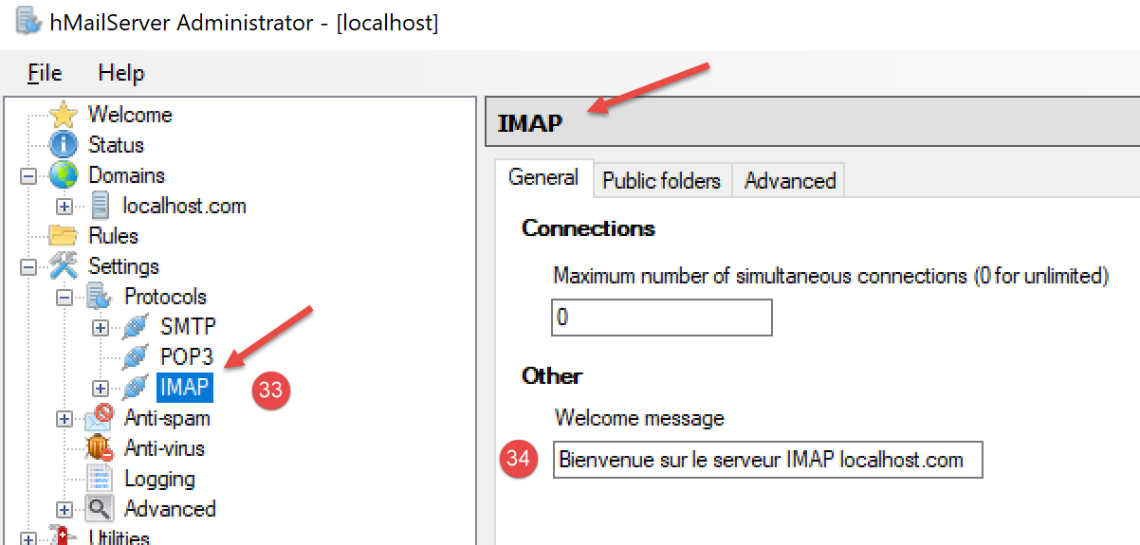1140x545 pixels.
Task: Click the Welcome star icon
Action: [x=63, y=115]
